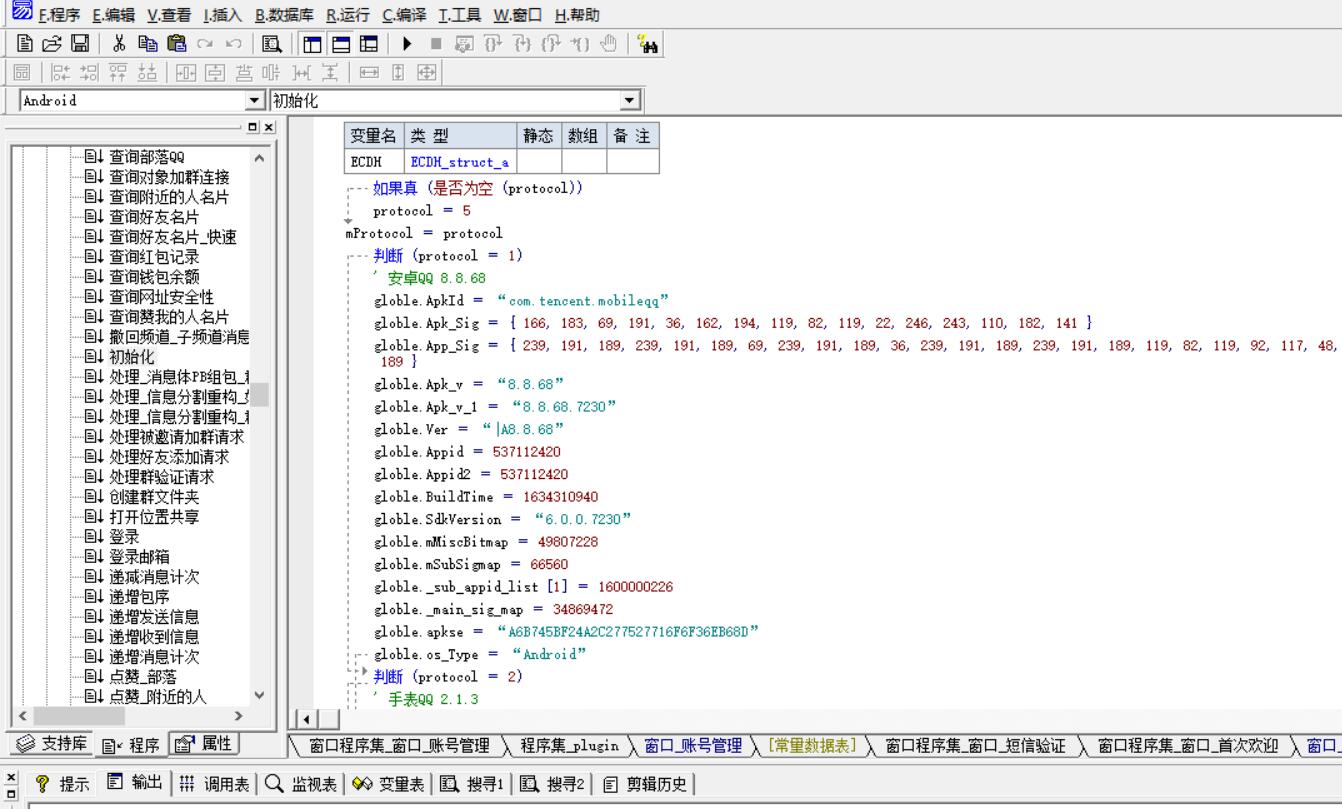Show the 变量表 tab
The height and width of the screenshot is (809, 1342).
click(388, 783)
